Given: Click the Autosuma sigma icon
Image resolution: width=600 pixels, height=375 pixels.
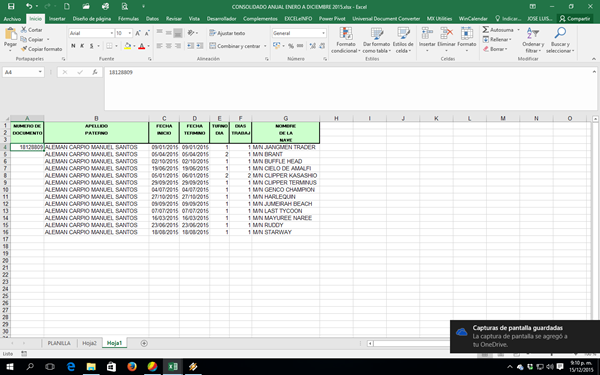Looking at the screenshot, I should tap(486, 30).
